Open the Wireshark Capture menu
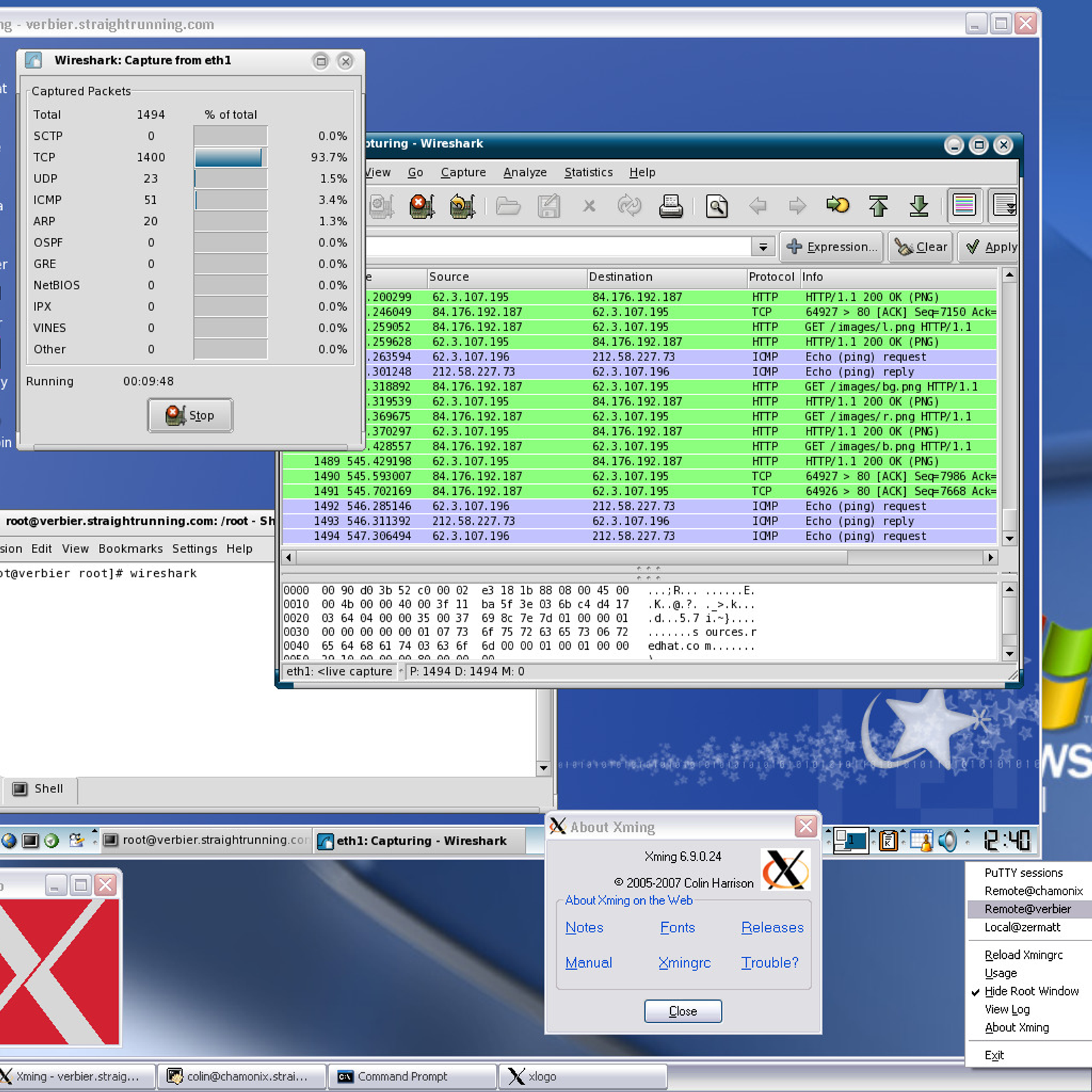Screen dimensions: 1092x1092 click(x=463, y=173)
